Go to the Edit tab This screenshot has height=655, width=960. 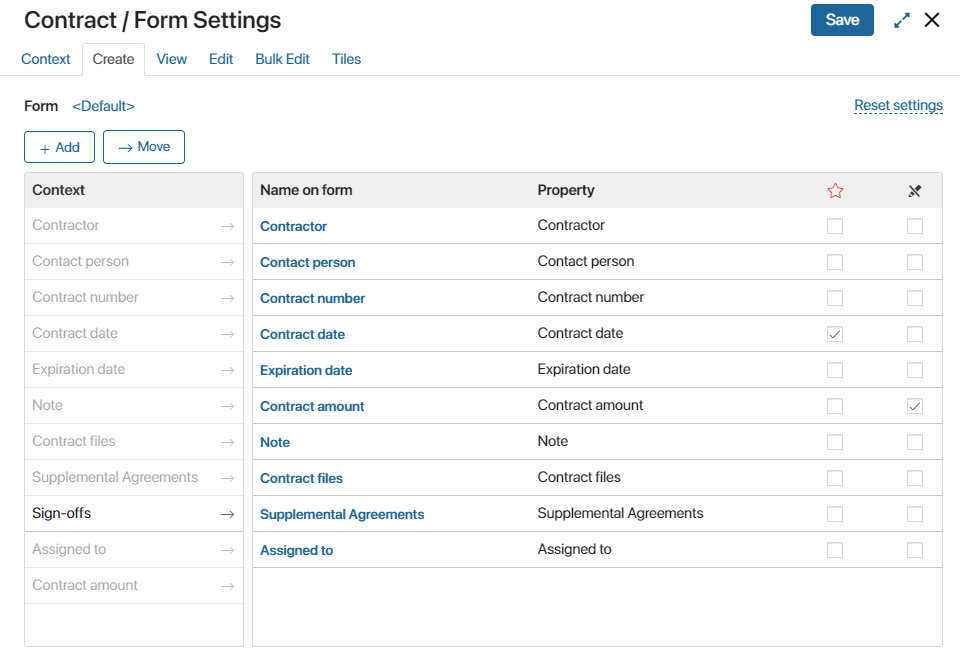[221, 59]
